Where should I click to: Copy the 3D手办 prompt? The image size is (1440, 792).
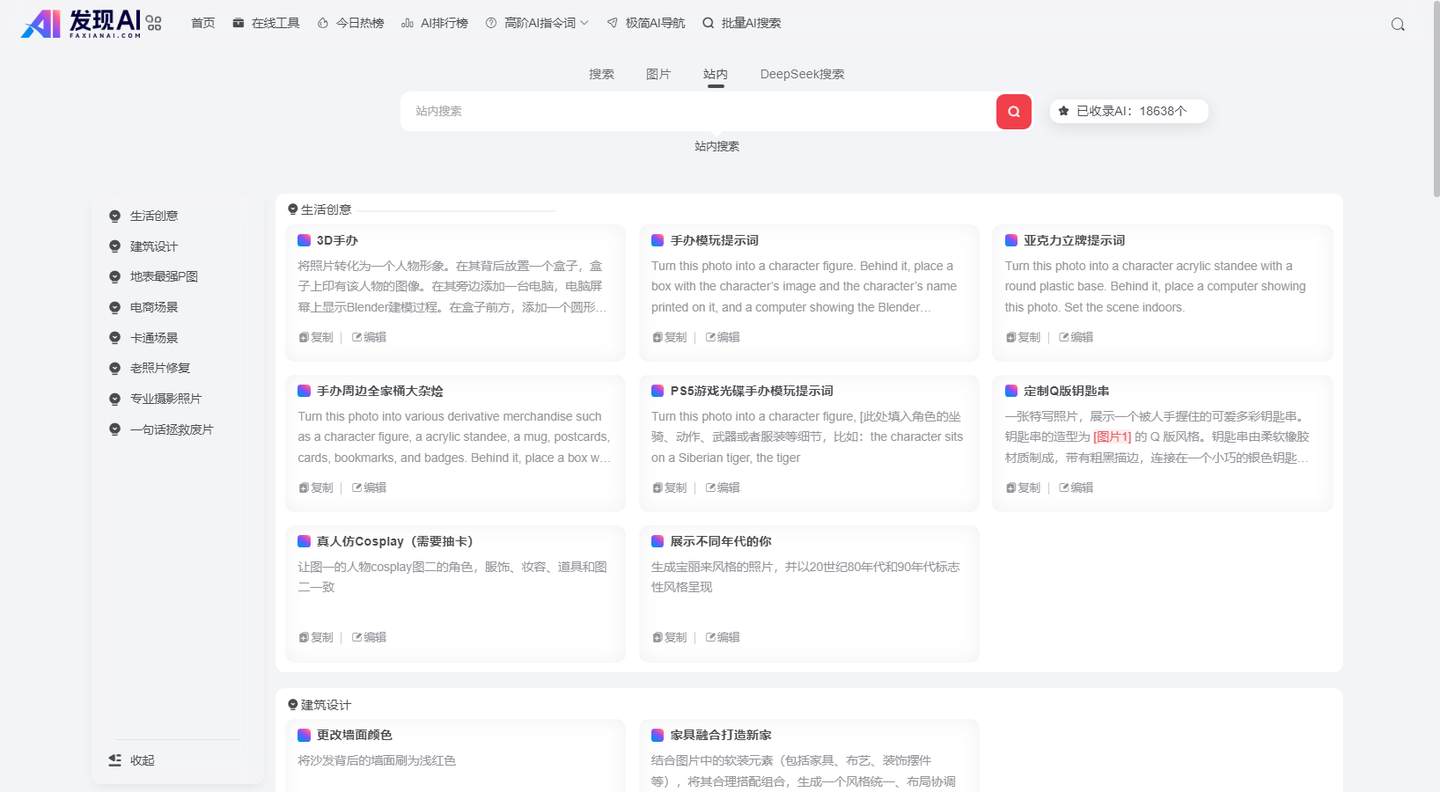click(x=316, y=337)
